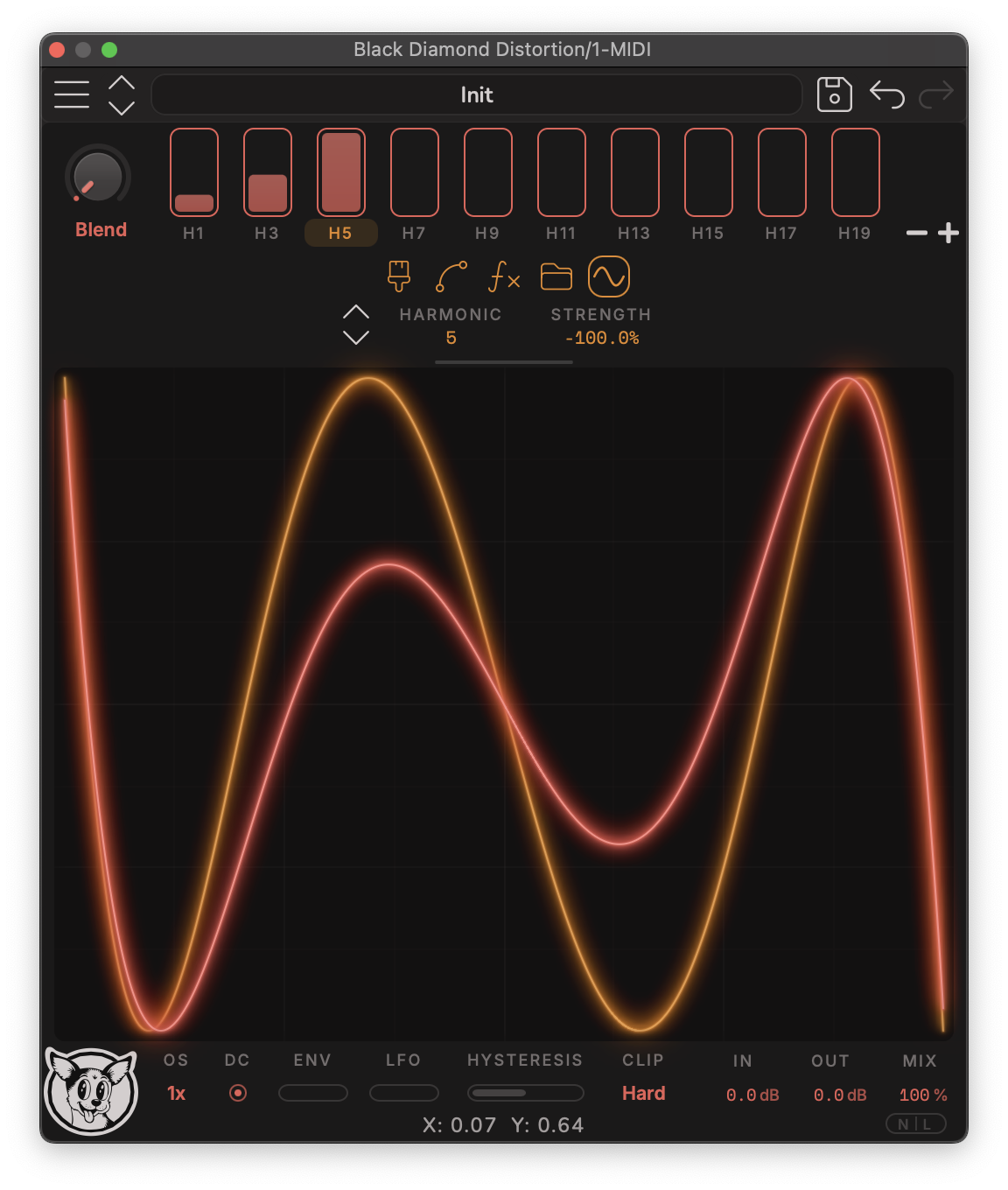Viewport: 1008px width, 1190px height.
Task: Click the H11 harmonic bar
Action: click(562, 172)
